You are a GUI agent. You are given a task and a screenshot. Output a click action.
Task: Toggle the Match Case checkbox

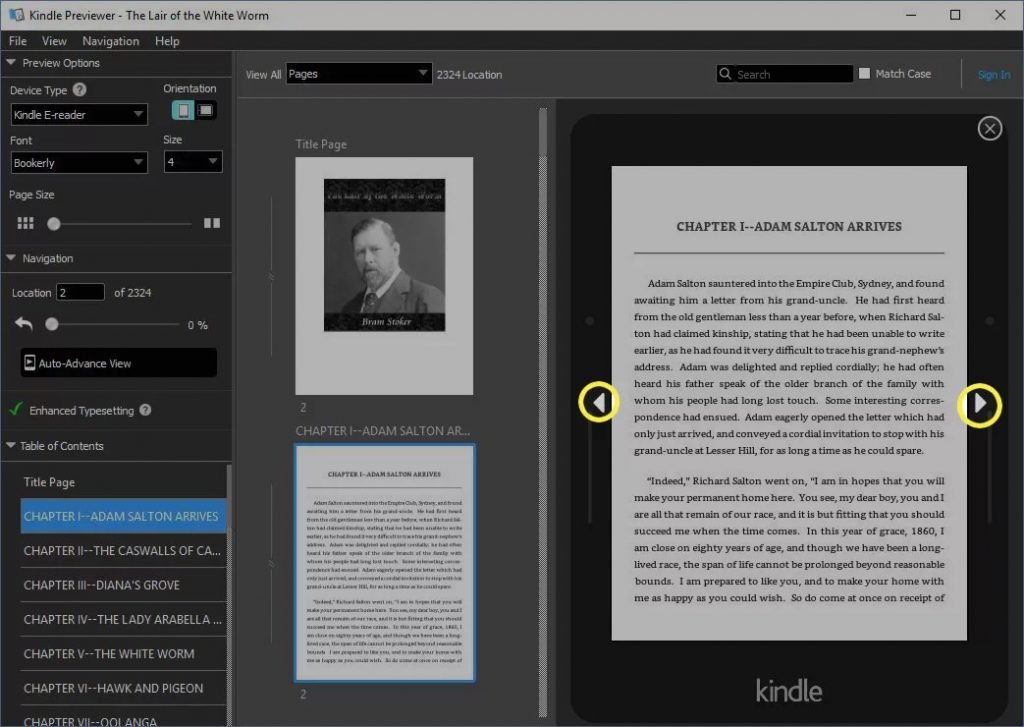[x=864, y=74]
